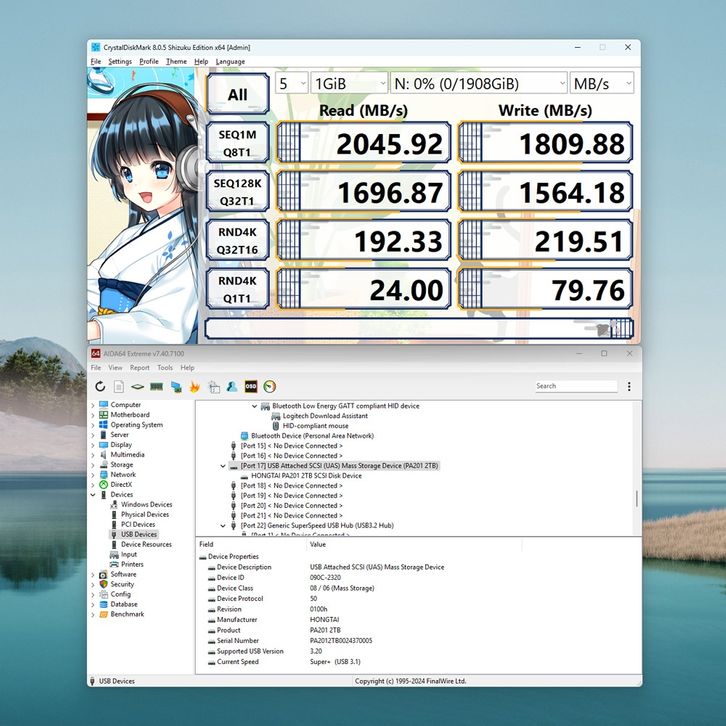726x726 pixels.
Task: Click the flame stability test icon
Action: click(x=194, y=386)
